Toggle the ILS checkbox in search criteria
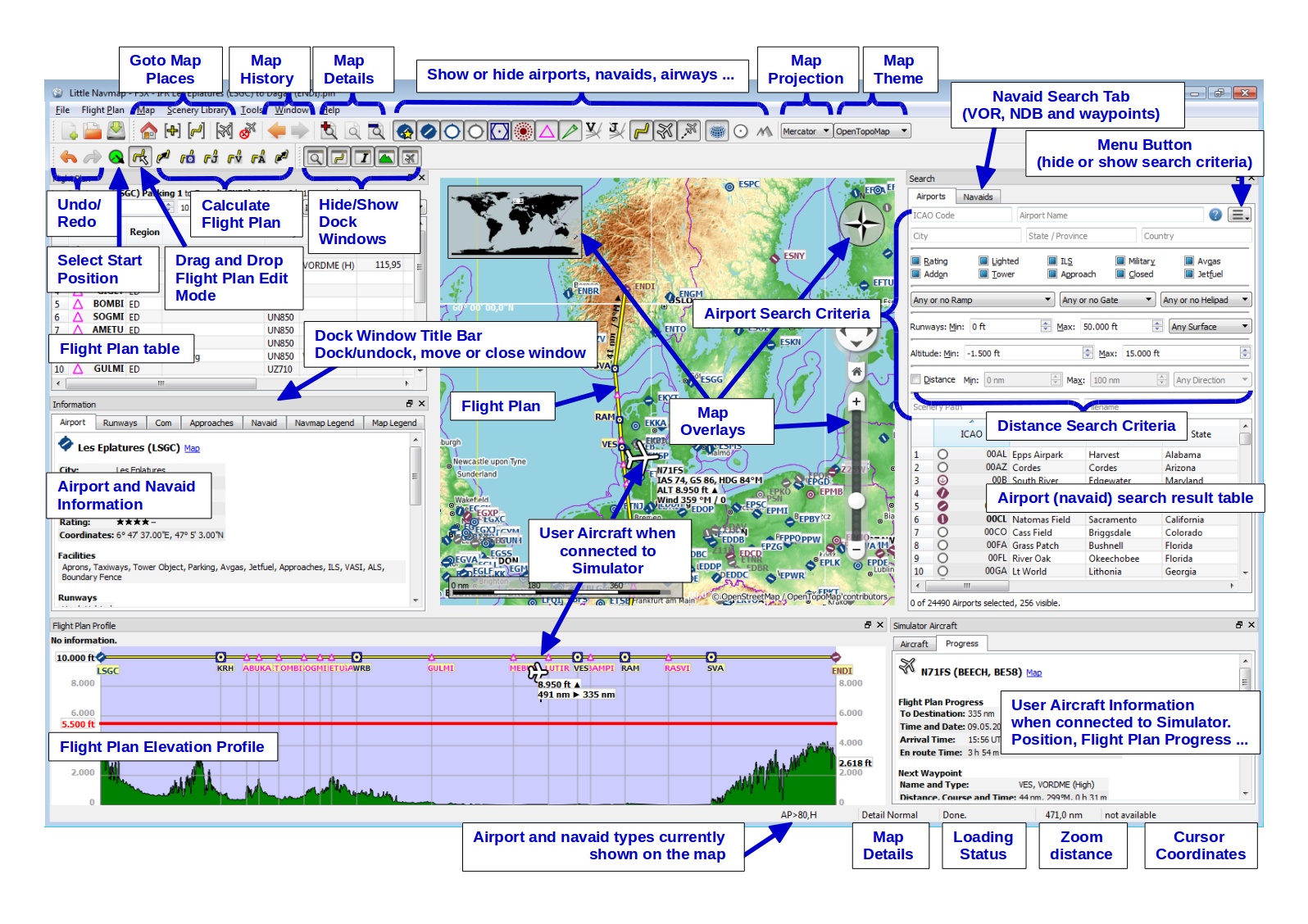The width and height of the screenshot is (1308, 924). point(1052,261)
